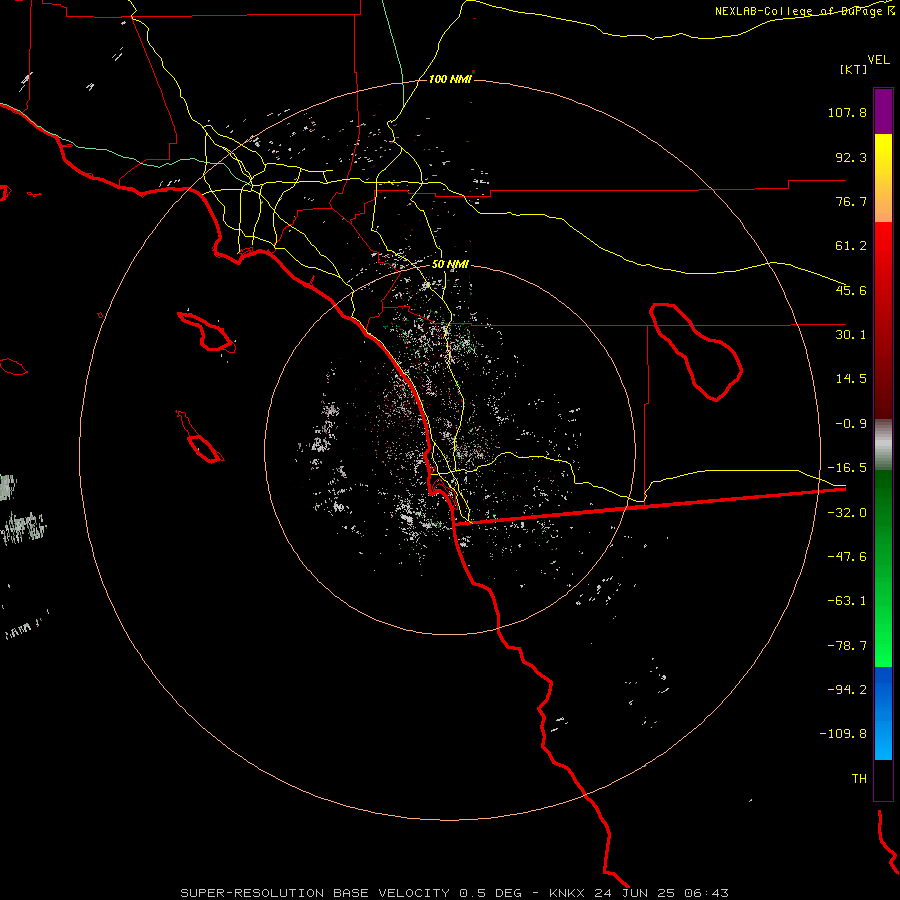Pick the green color bar segment
Viewport: 900px width, 900px height.
click(883, 568)
